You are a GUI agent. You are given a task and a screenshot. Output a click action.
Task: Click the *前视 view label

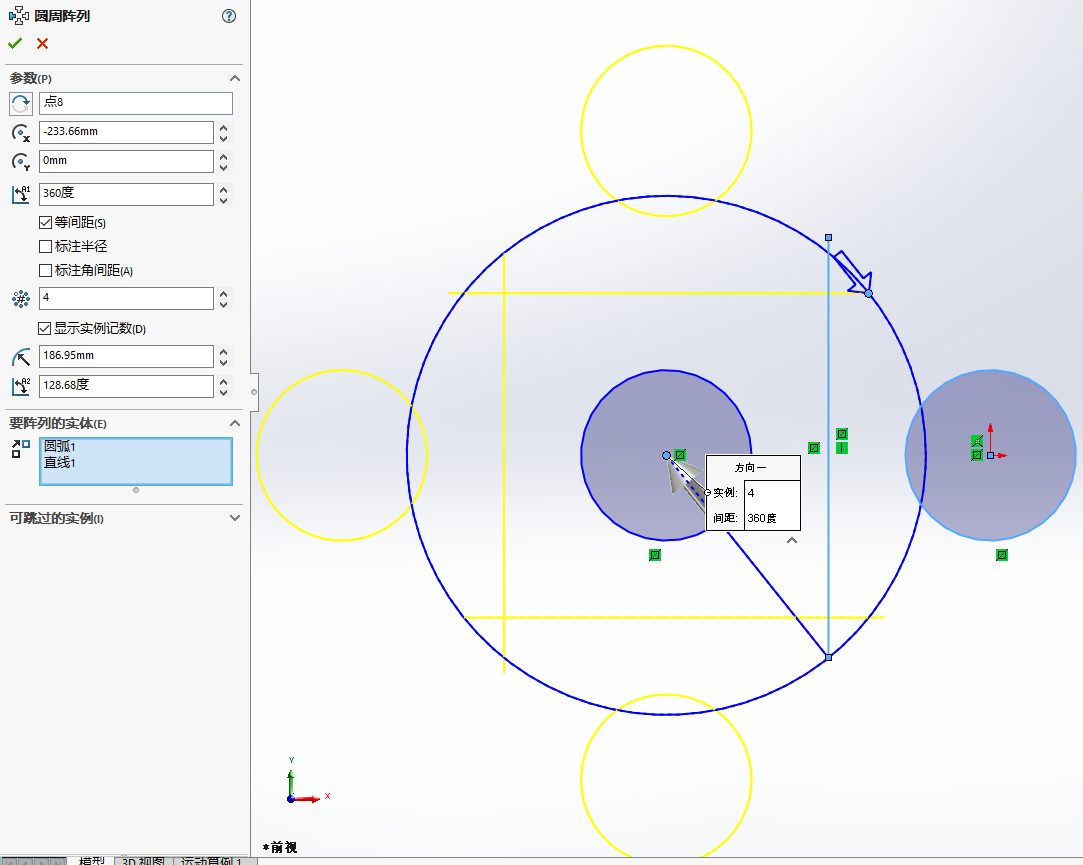280,847
